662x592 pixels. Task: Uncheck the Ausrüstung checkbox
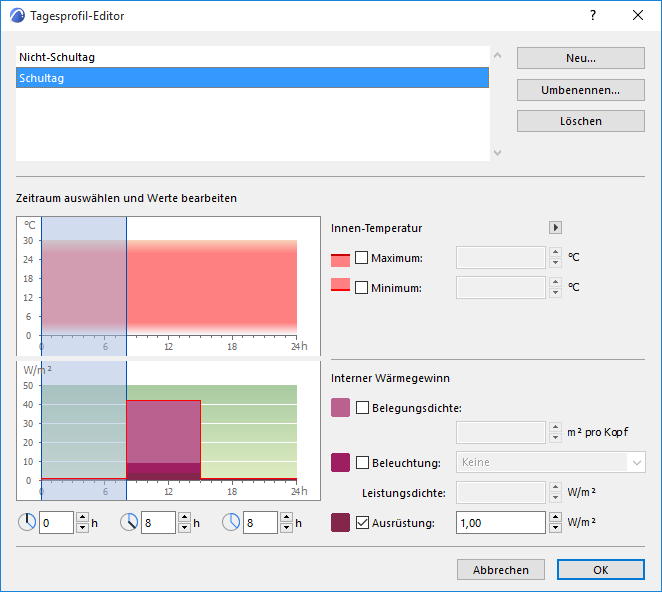click(x=362, y=521)
